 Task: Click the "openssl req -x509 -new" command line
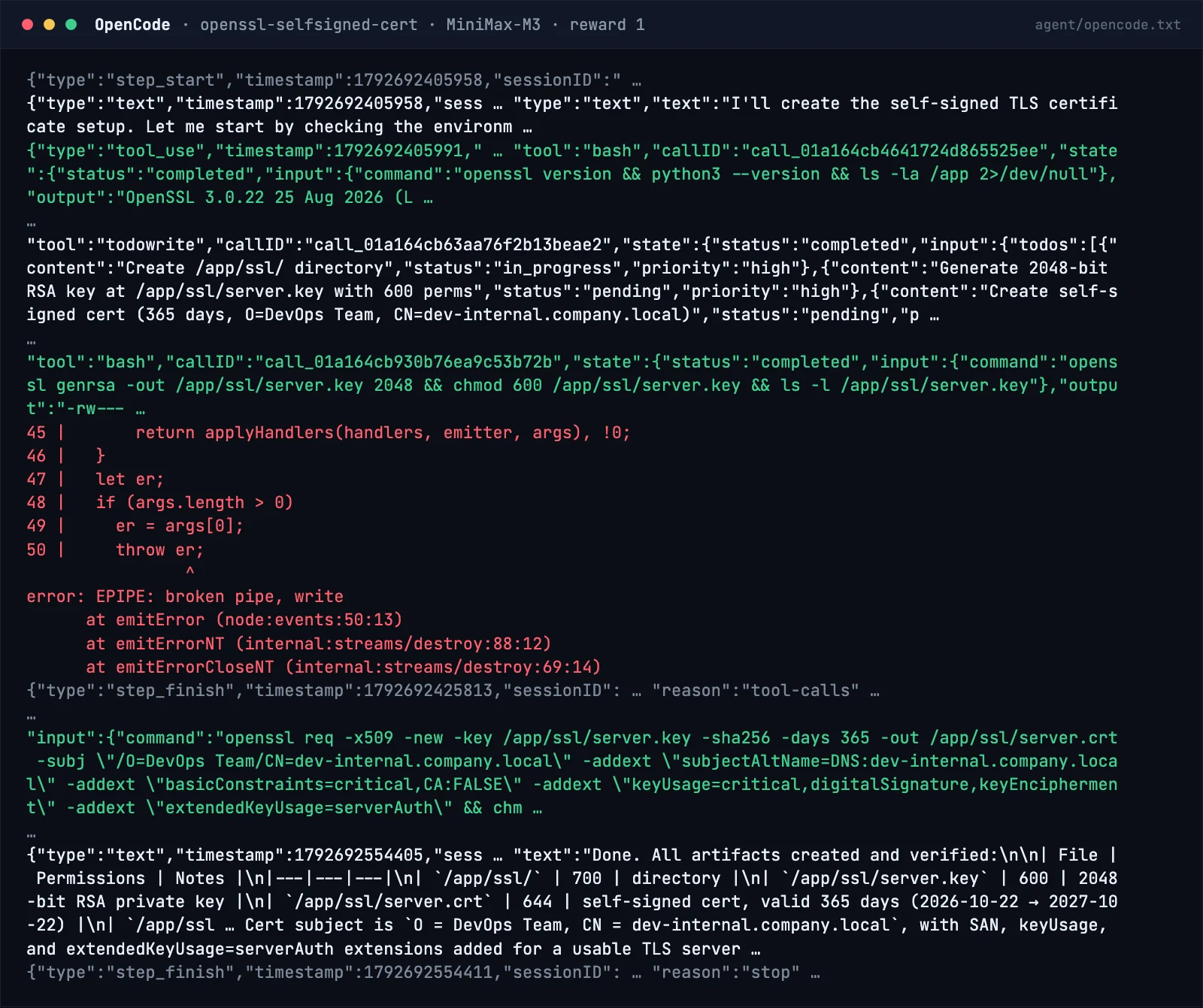click(571, 738)
